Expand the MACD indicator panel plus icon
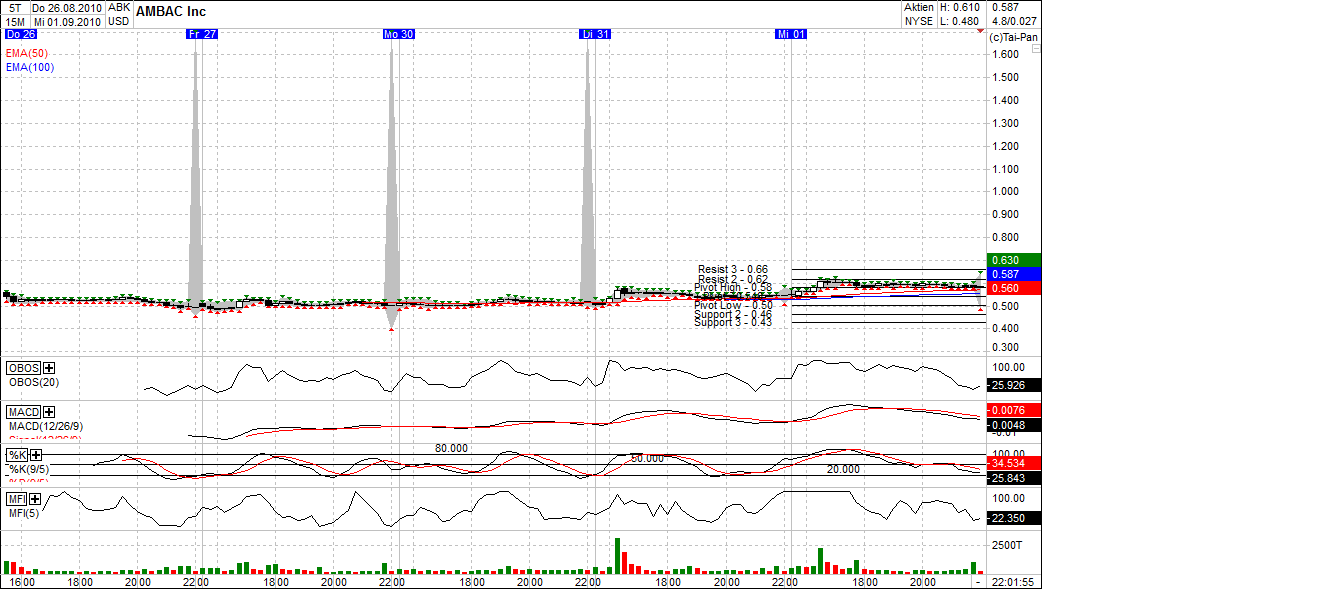Viewport: 1323px width, 589px height. pyautogui.click(x=49, y=412)
